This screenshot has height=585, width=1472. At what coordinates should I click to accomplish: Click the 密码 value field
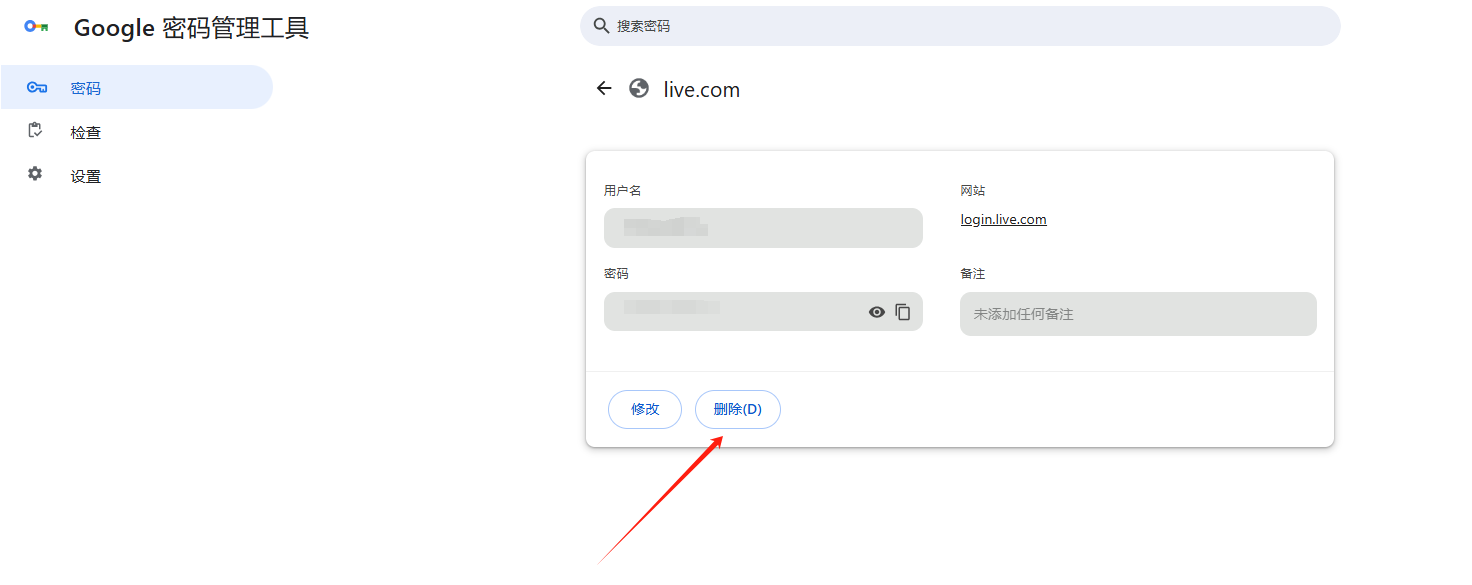763,312
